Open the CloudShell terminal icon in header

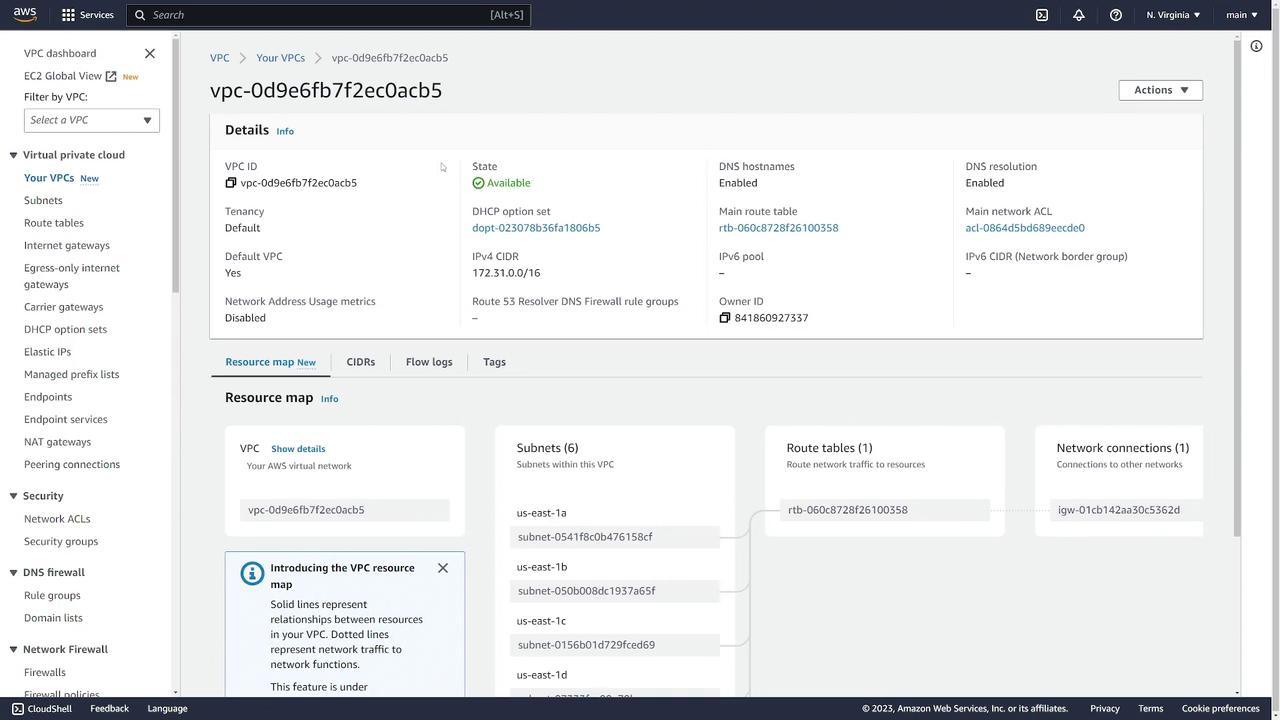pos(1042,15)
